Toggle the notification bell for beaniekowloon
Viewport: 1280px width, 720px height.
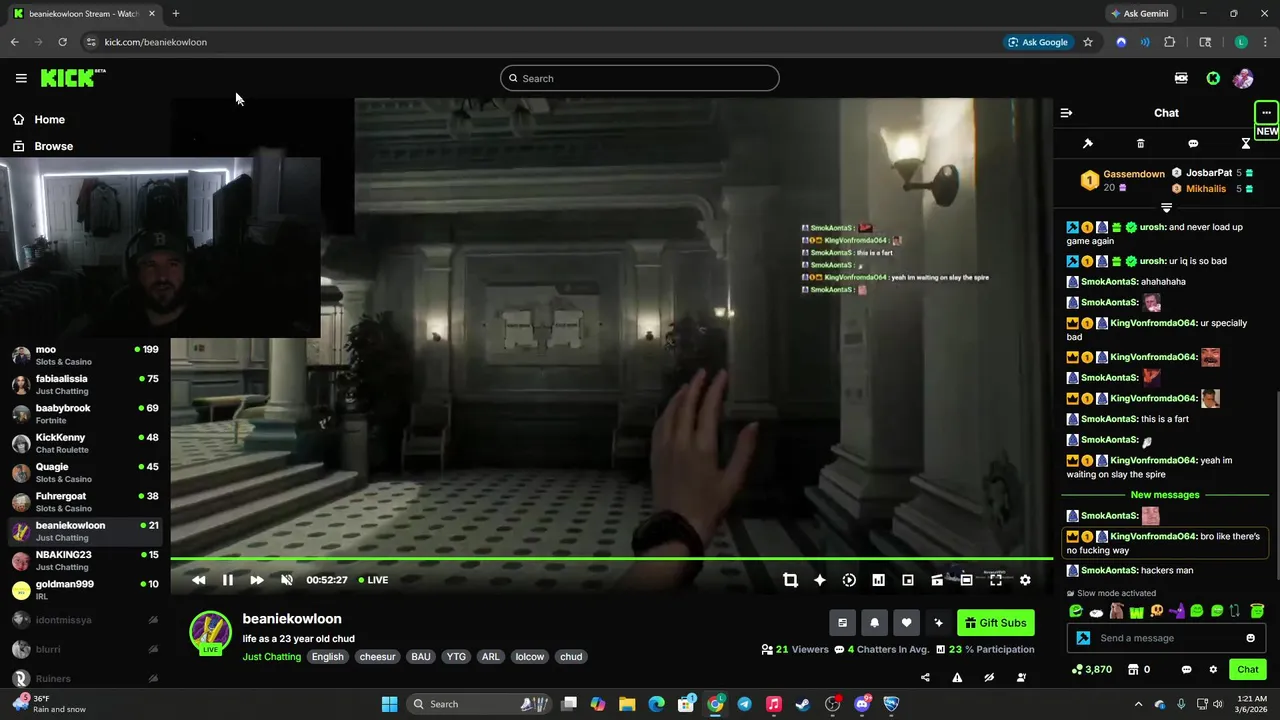tap(874, 623)
